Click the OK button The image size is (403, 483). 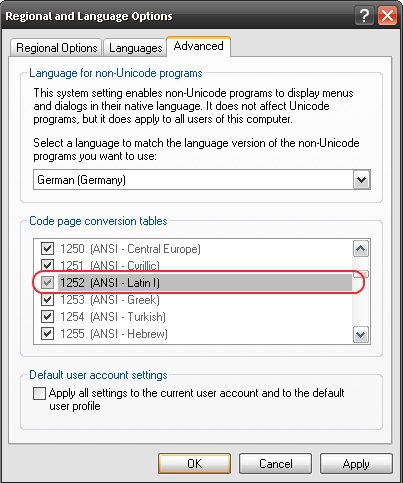[194, 464]
